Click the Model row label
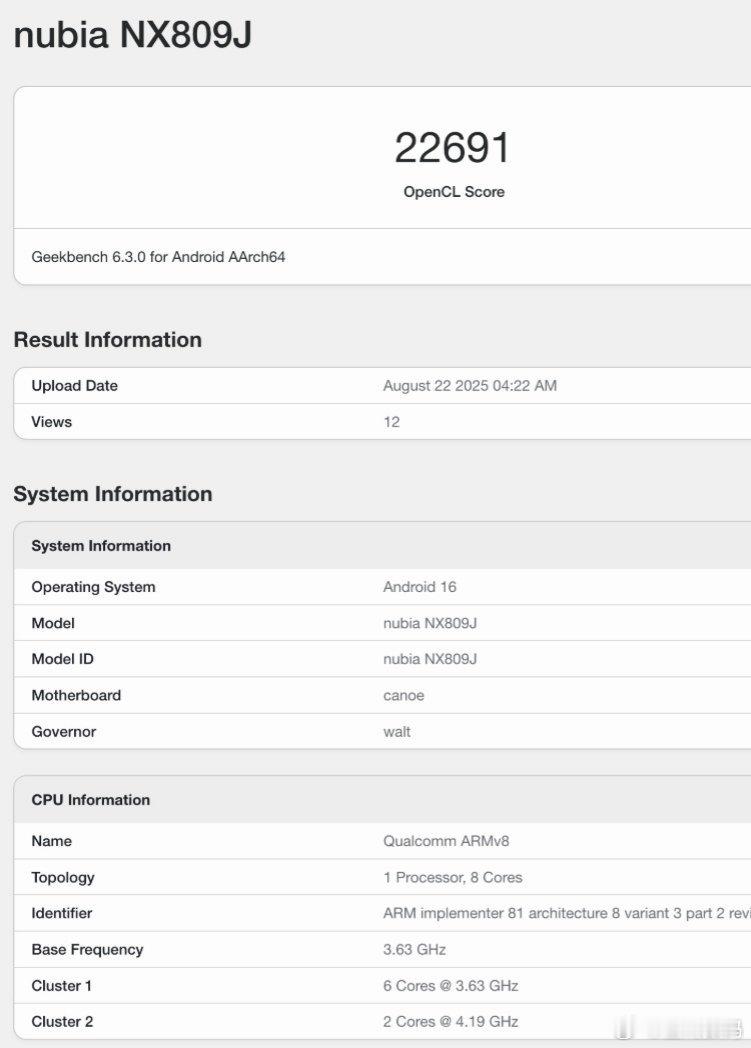This screenshot has width=751, height=1048. (53, 623)
